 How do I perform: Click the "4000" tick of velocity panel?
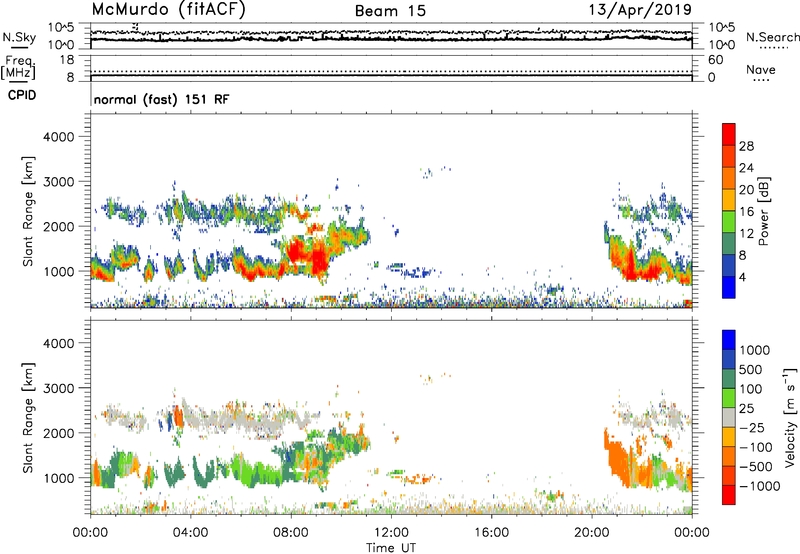58,343
